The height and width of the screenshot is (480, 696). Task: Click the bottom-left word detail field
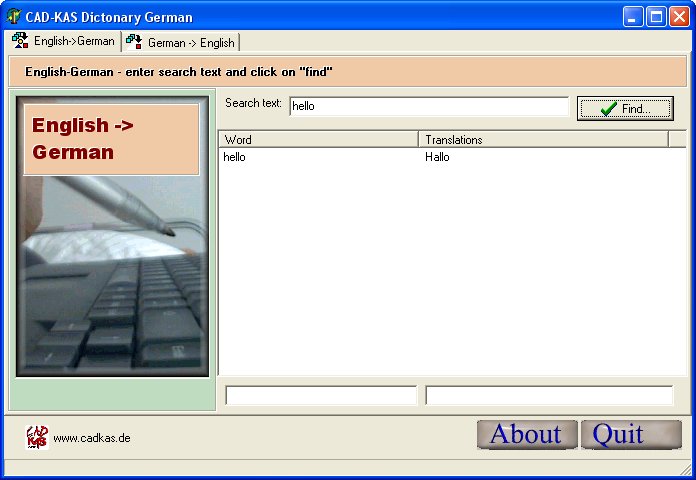pyautogui.click(x=320, y=395)
